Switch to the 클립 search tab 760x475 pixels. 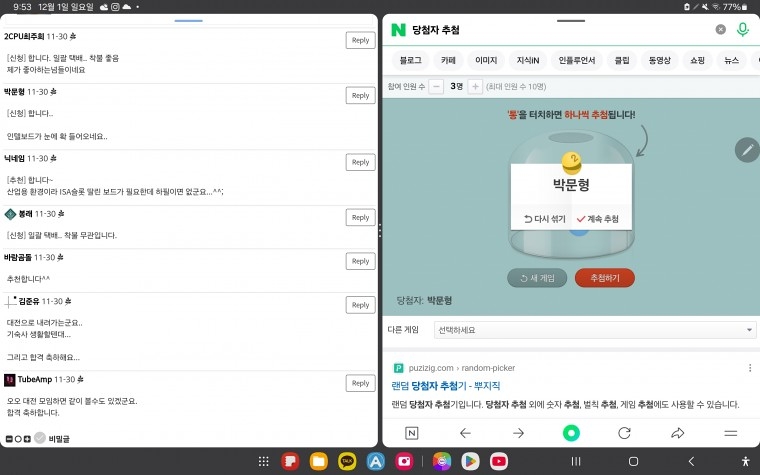622,60
